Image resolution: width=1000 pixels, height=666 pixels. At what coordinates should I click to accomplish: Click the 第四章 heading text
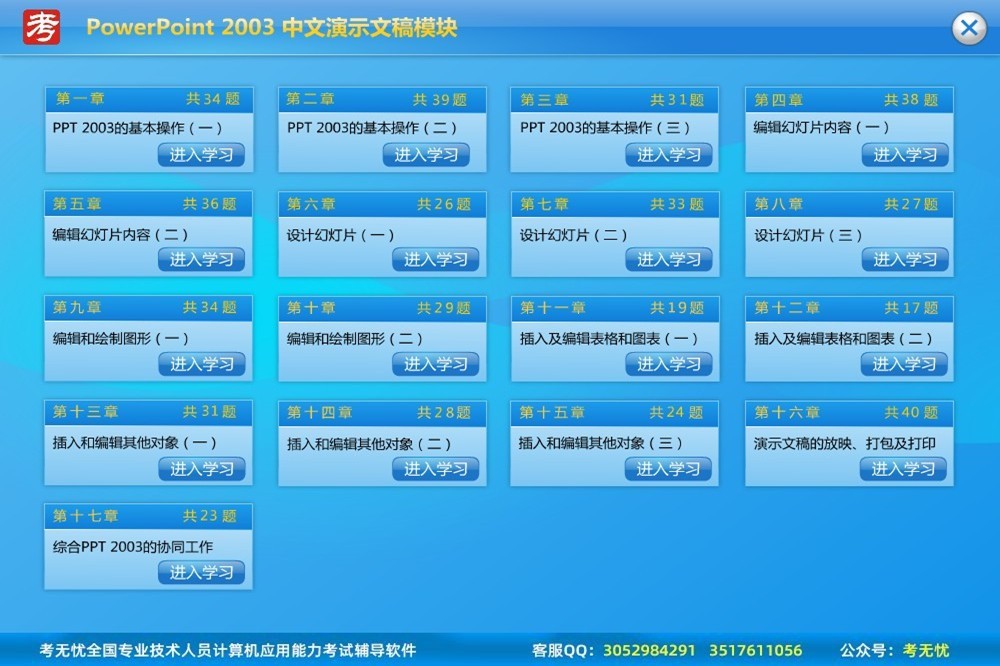(779, 100)
